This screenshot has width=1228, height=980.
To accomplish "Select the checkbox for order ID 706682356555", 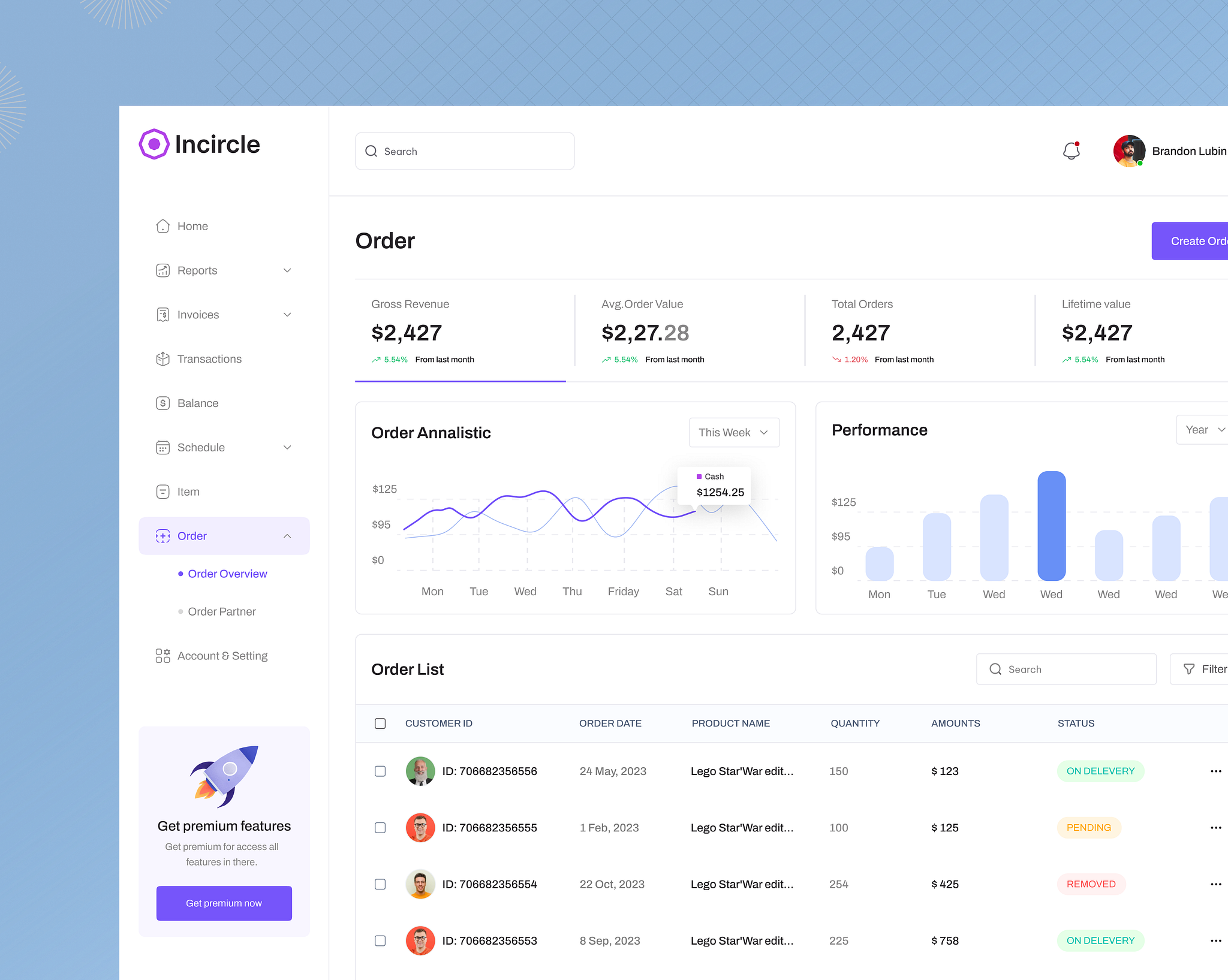I will click(380, 828).
